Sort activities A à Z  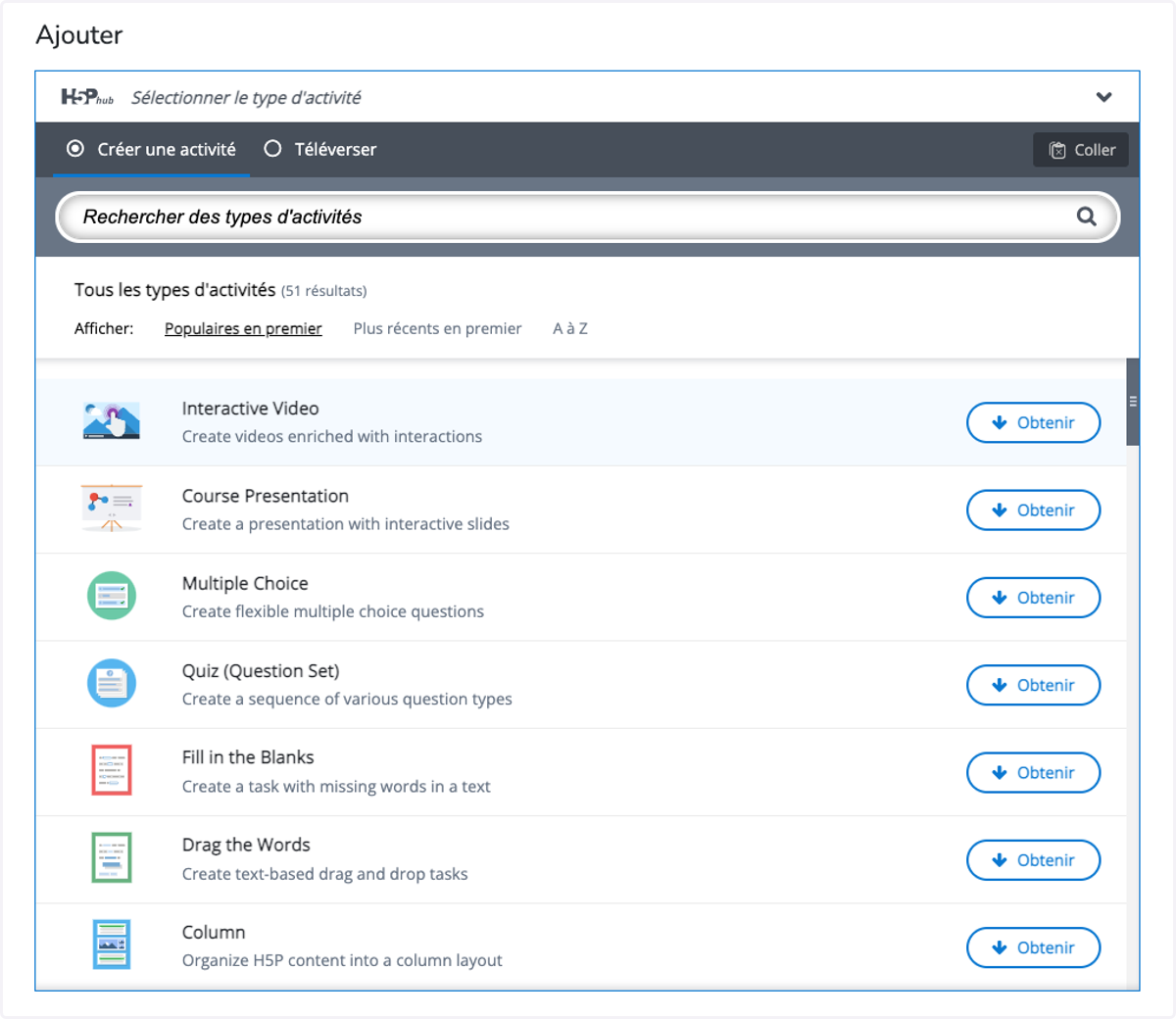click(x=570, y=328)
